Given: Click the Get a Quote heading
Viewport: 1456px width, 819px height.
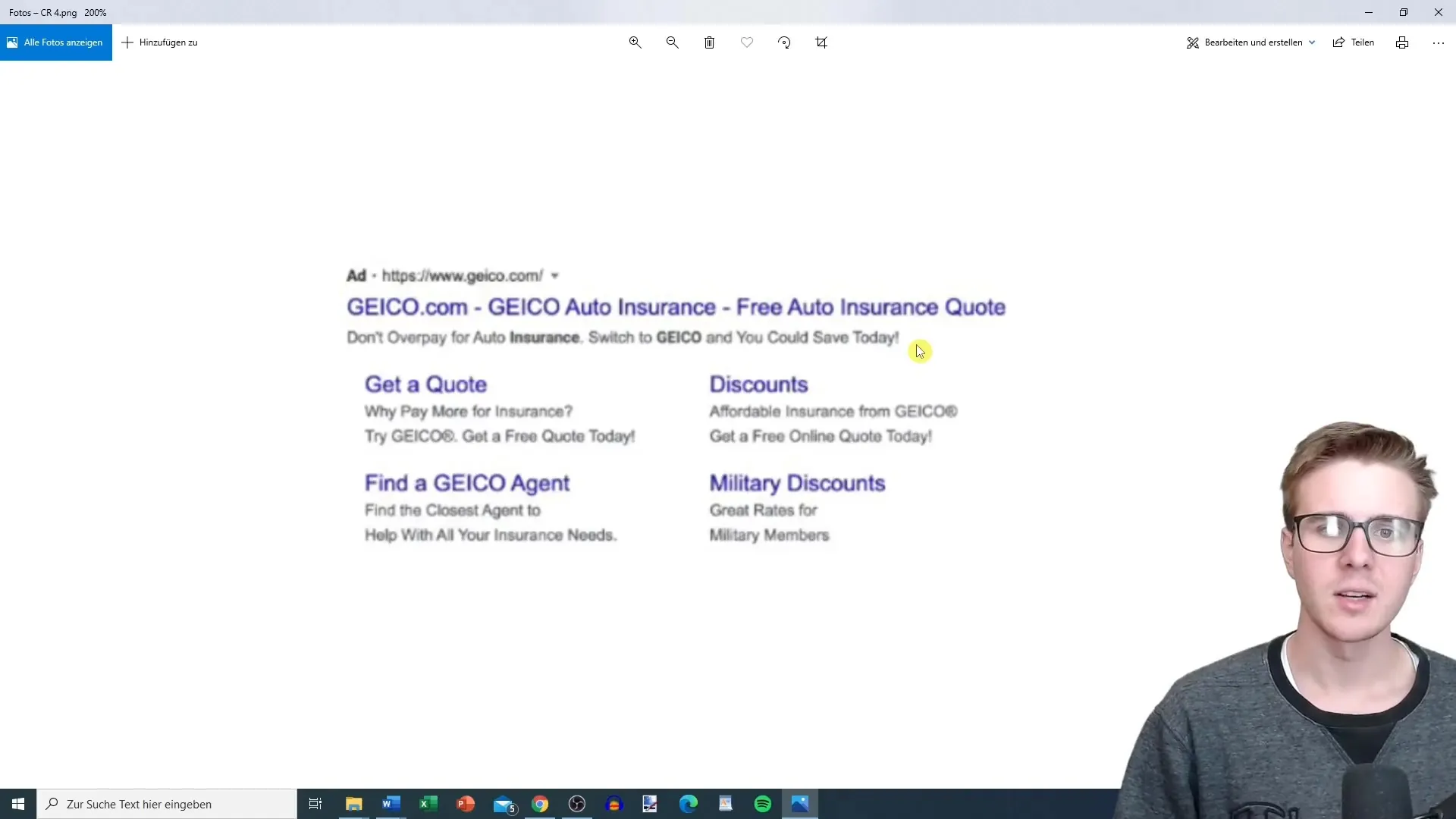Looking at the screenshot, I should [425, 384].
